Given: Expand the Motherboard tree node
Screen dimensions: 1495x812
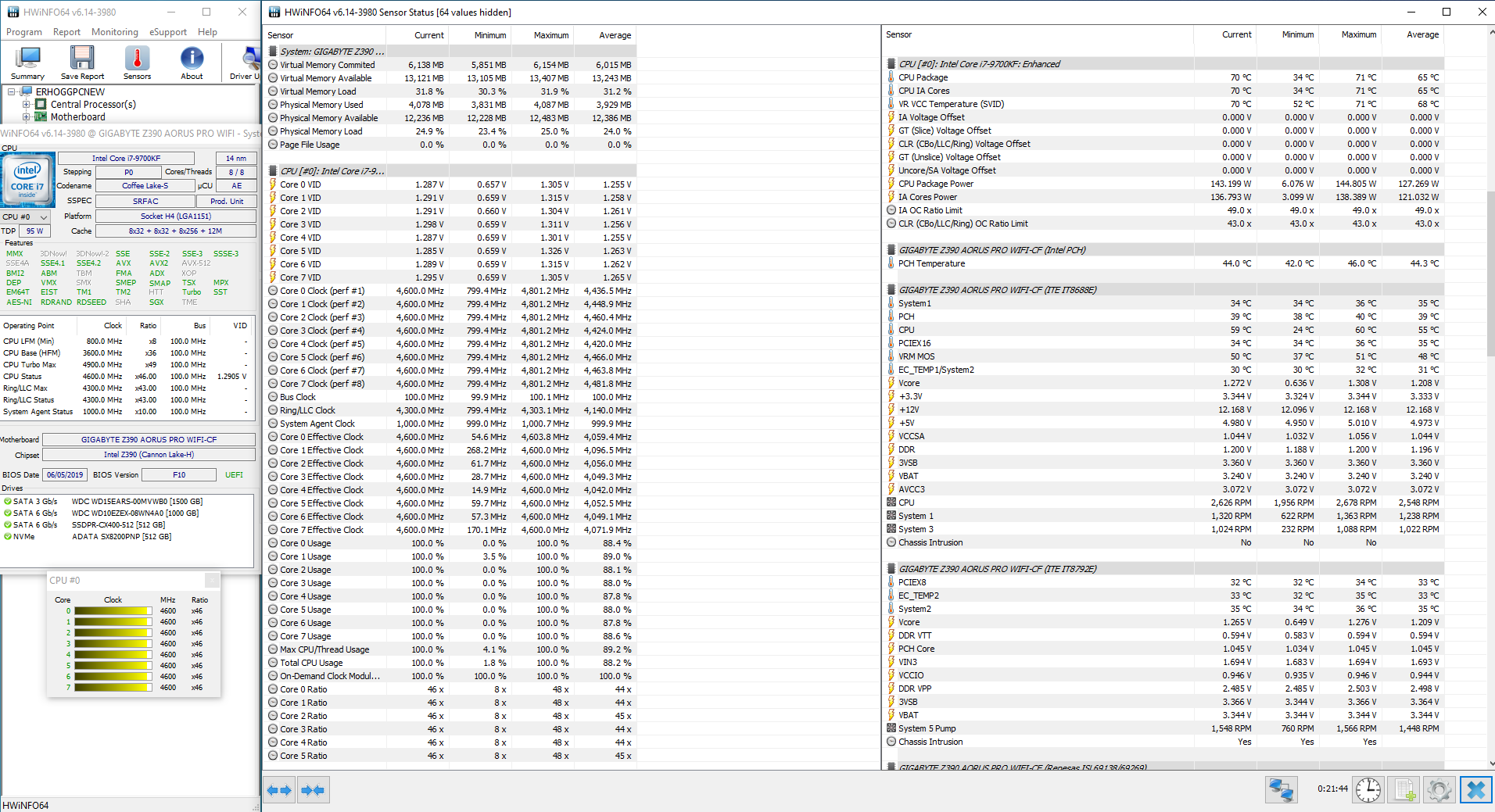Looking at the screenshot, I should [x=26, y=117].
